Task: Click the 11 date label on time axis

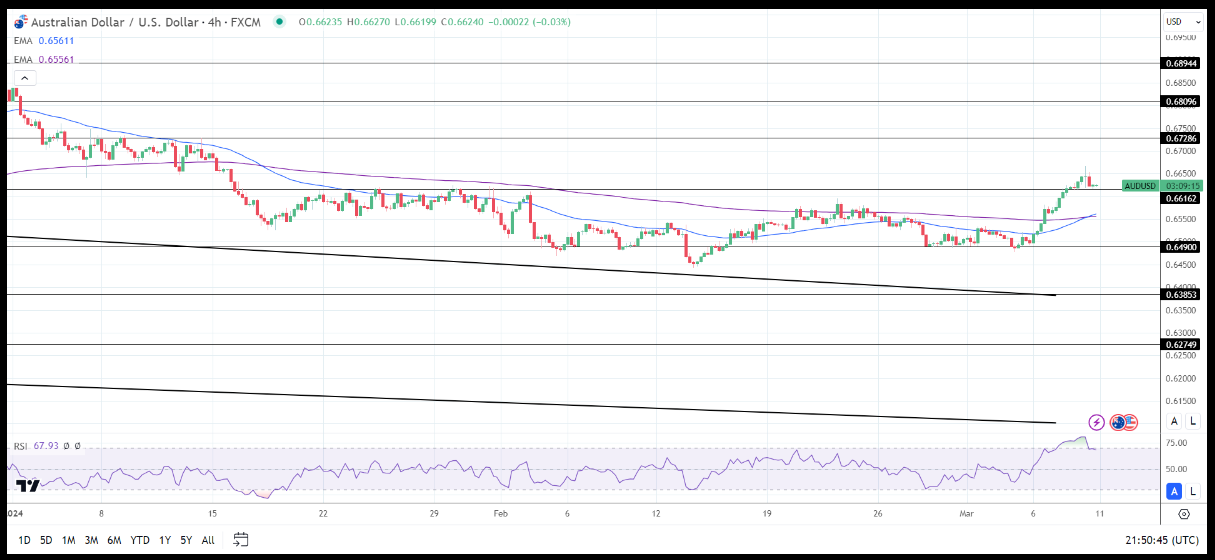Action: pyautogui.click(x=1099, y=512)
